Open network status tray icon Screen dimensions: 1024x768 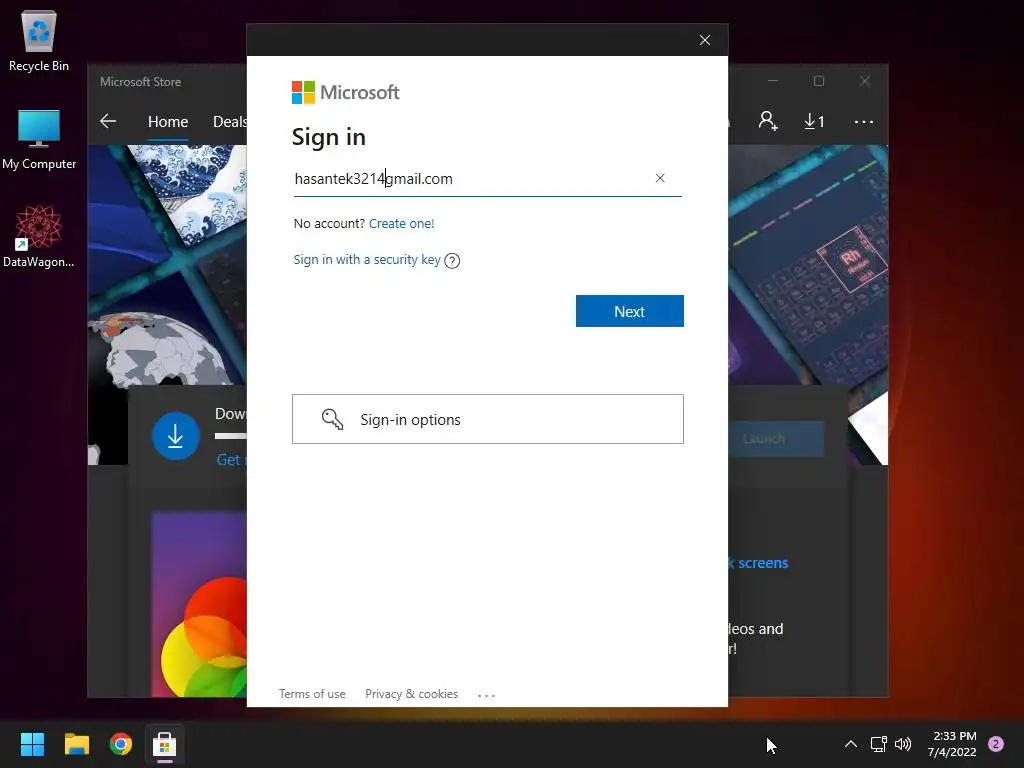[x=878, y=744]
